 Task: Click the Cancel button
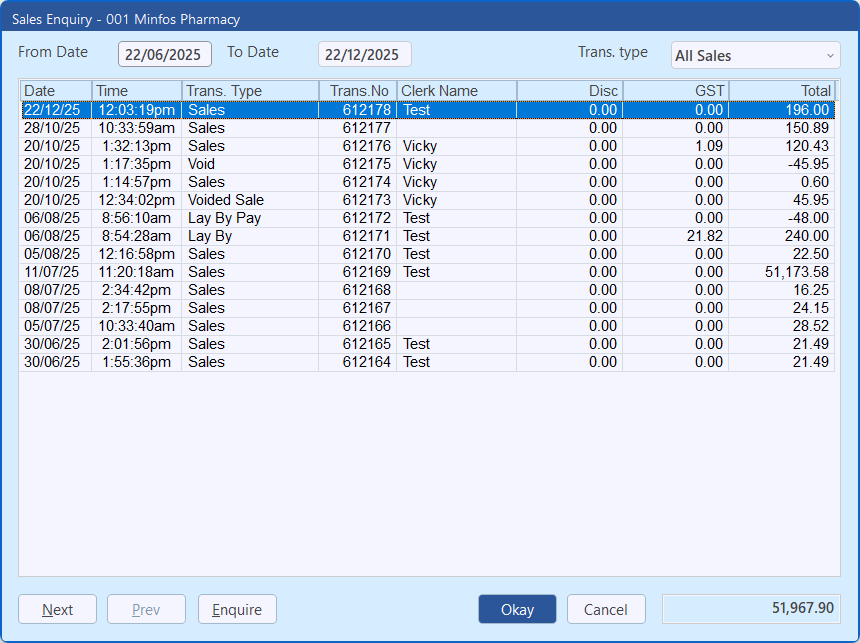[606, 609]
